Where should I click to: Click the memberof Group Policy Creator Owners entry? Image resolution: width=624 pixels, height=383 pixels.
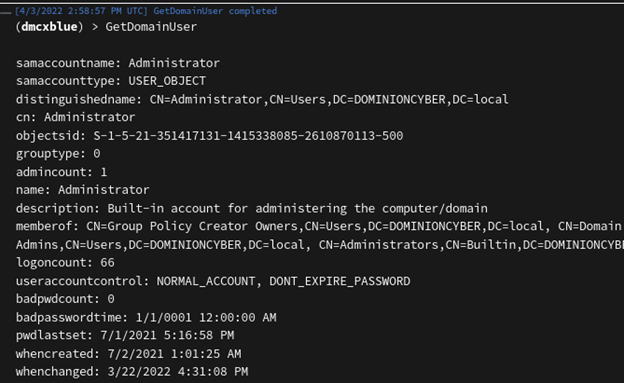click(192, 226)
